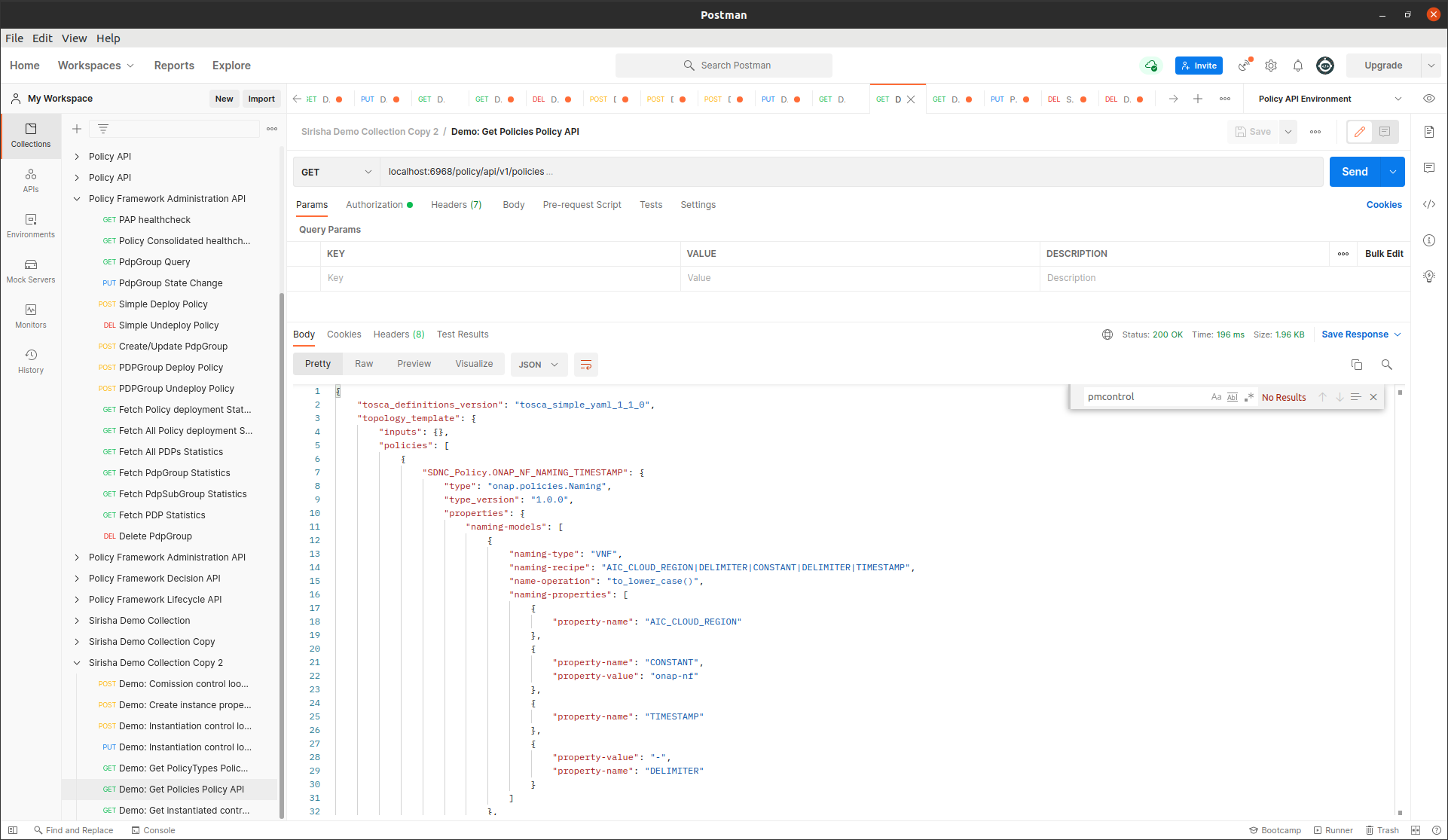The image size is (1448, 840).
Task: Open the Save Response dropdown
Action: coord(1361,334)
